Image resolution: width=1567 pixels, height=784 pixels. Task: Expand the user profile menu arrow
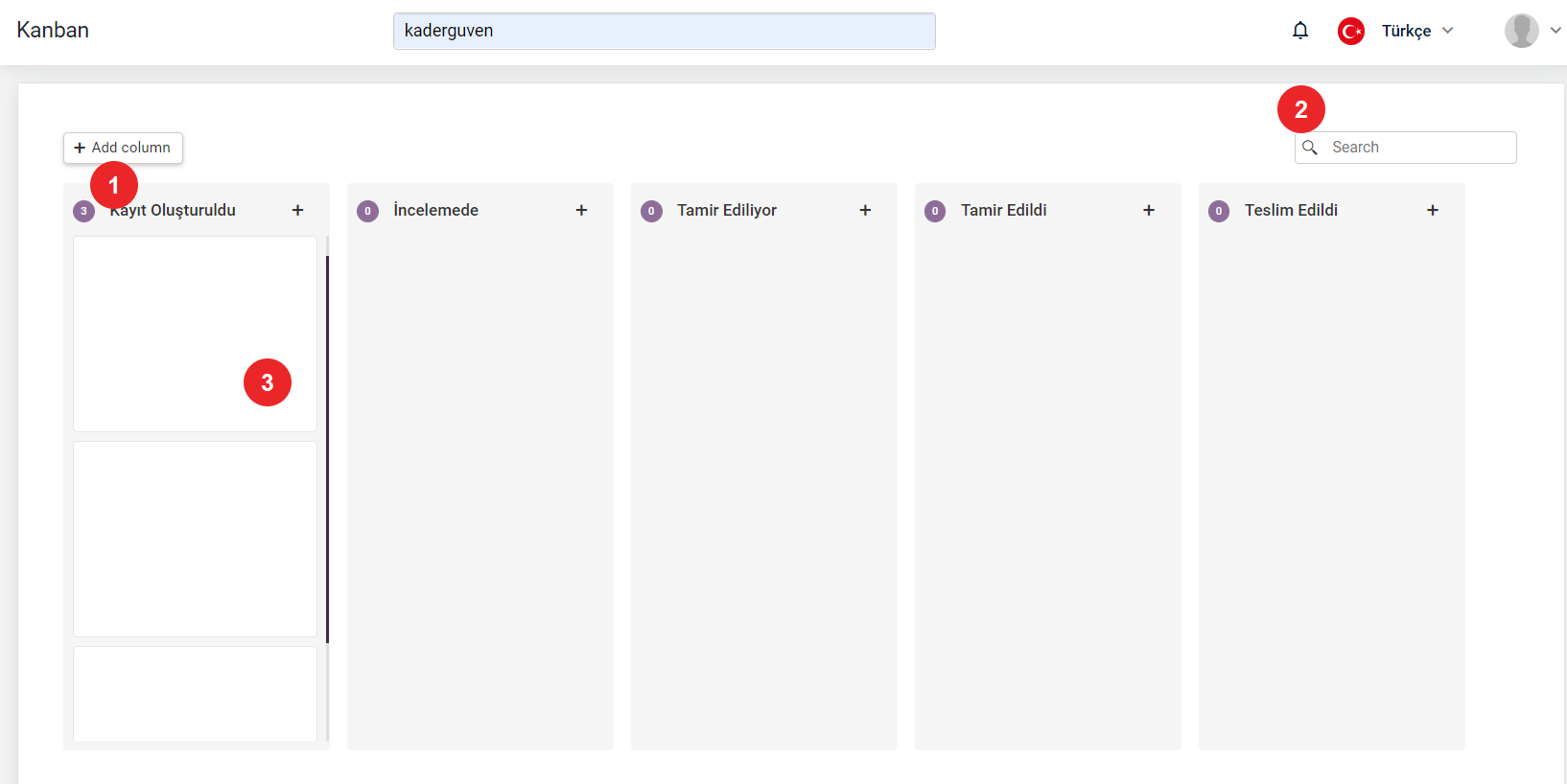point(1555,31)
